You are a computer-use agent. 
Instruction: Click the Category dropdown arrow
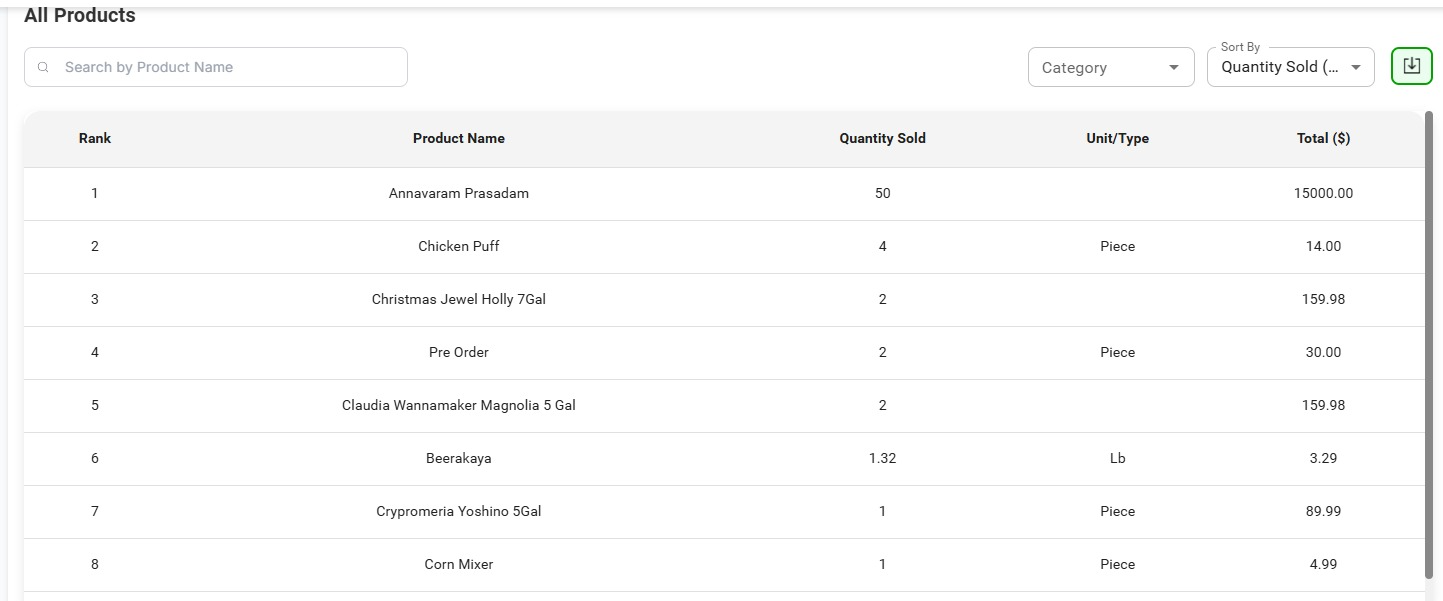1173,68
